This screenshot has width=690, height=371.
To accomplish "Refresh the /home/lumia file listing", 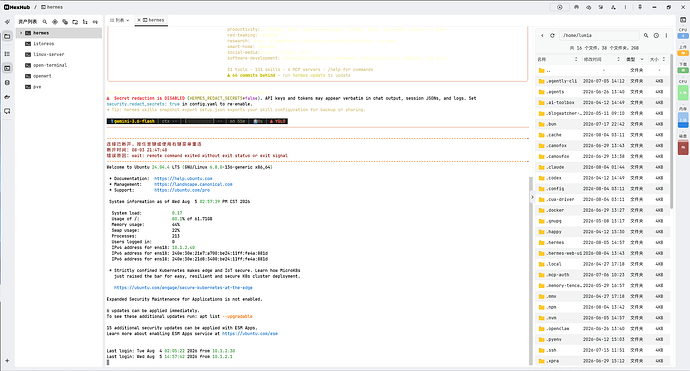I will click(x=552, y=36).
